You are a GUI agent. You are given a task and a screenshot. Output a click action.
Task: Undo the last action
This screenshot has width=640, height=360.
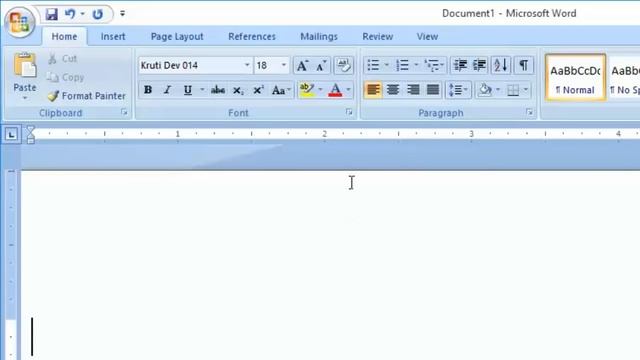pos(70,14)
